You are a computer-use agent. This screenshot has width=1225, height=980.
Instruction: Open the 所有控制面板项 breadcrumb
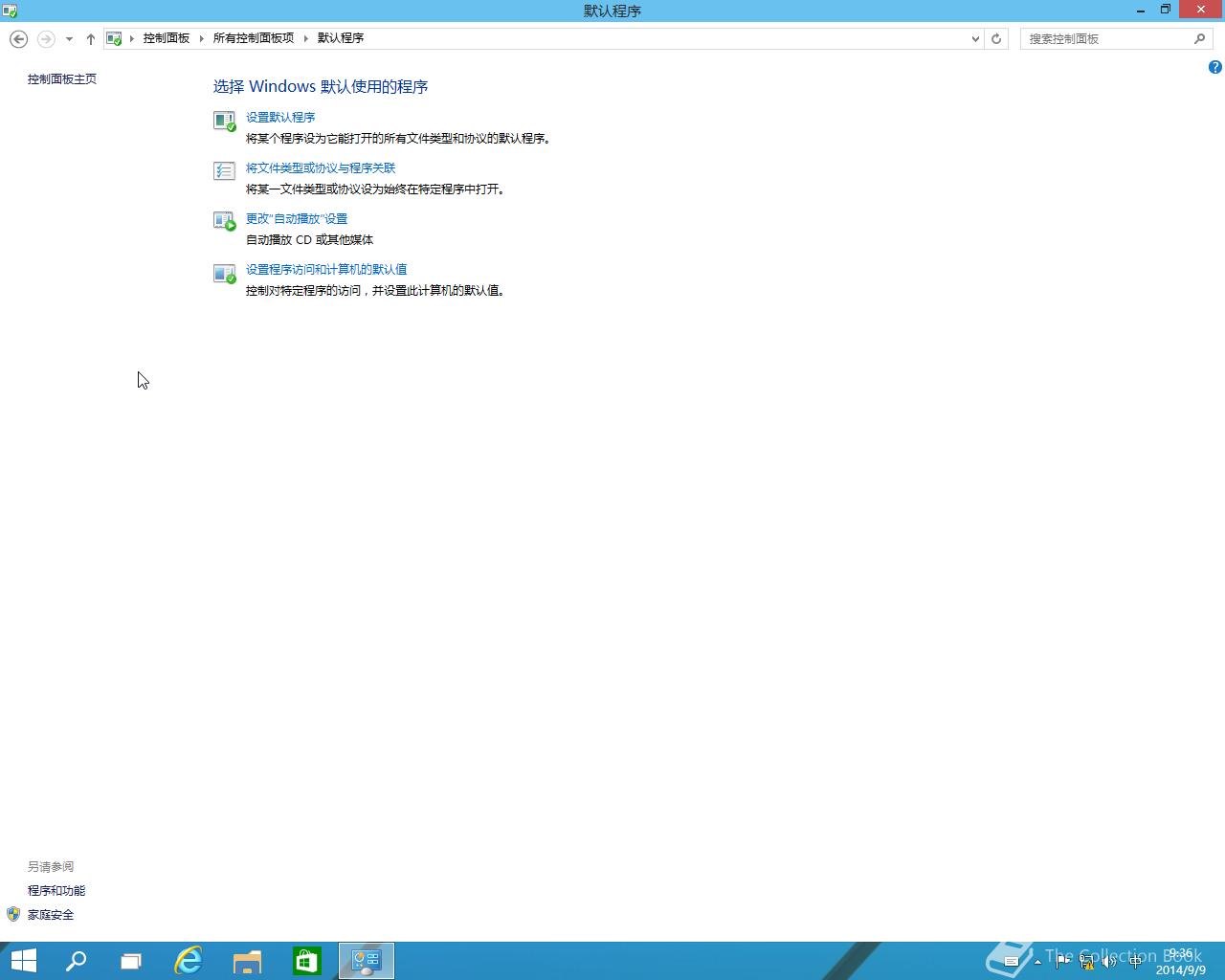pos(253,38)
